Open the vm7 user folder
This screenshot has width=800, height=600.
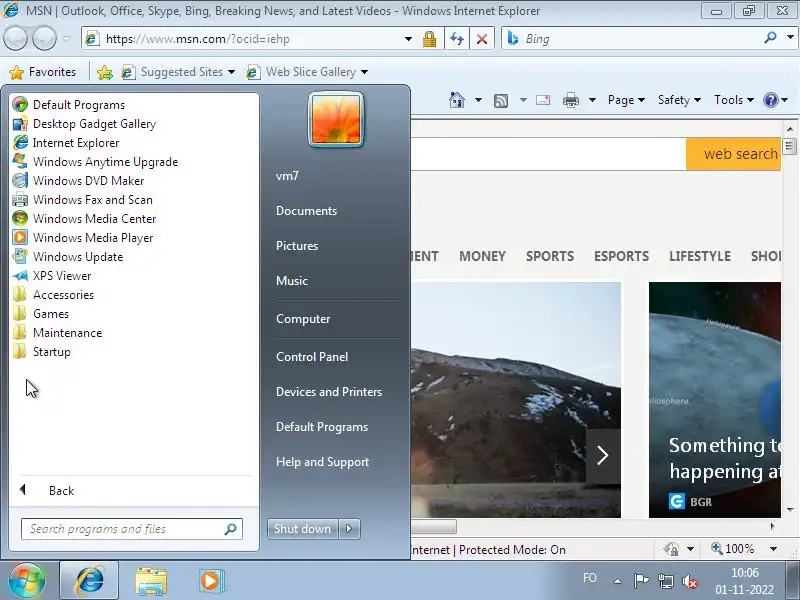pos(287,176)
